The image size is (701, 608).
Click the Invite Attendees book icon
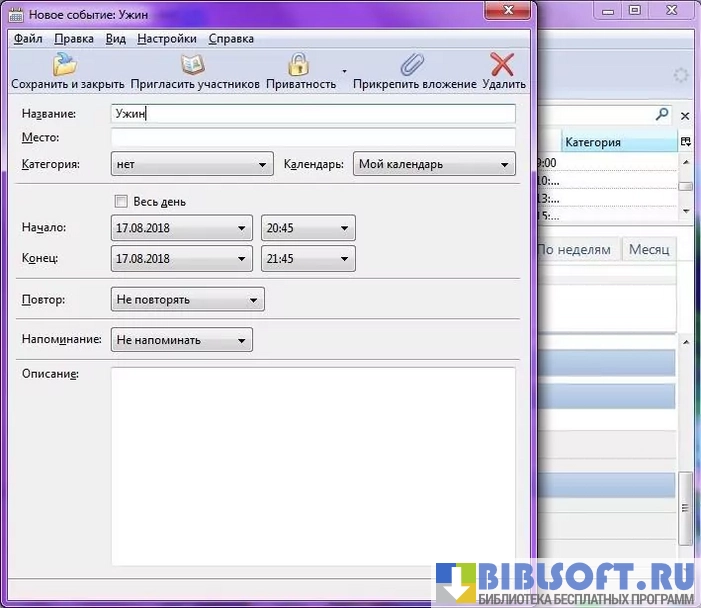tap(194, 65)
